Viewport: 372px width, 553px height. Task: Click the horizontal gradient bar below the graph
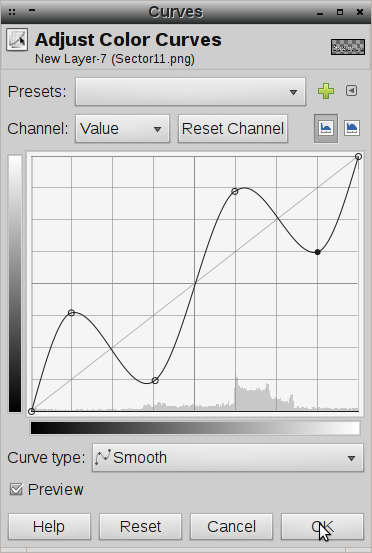(195, 428)
